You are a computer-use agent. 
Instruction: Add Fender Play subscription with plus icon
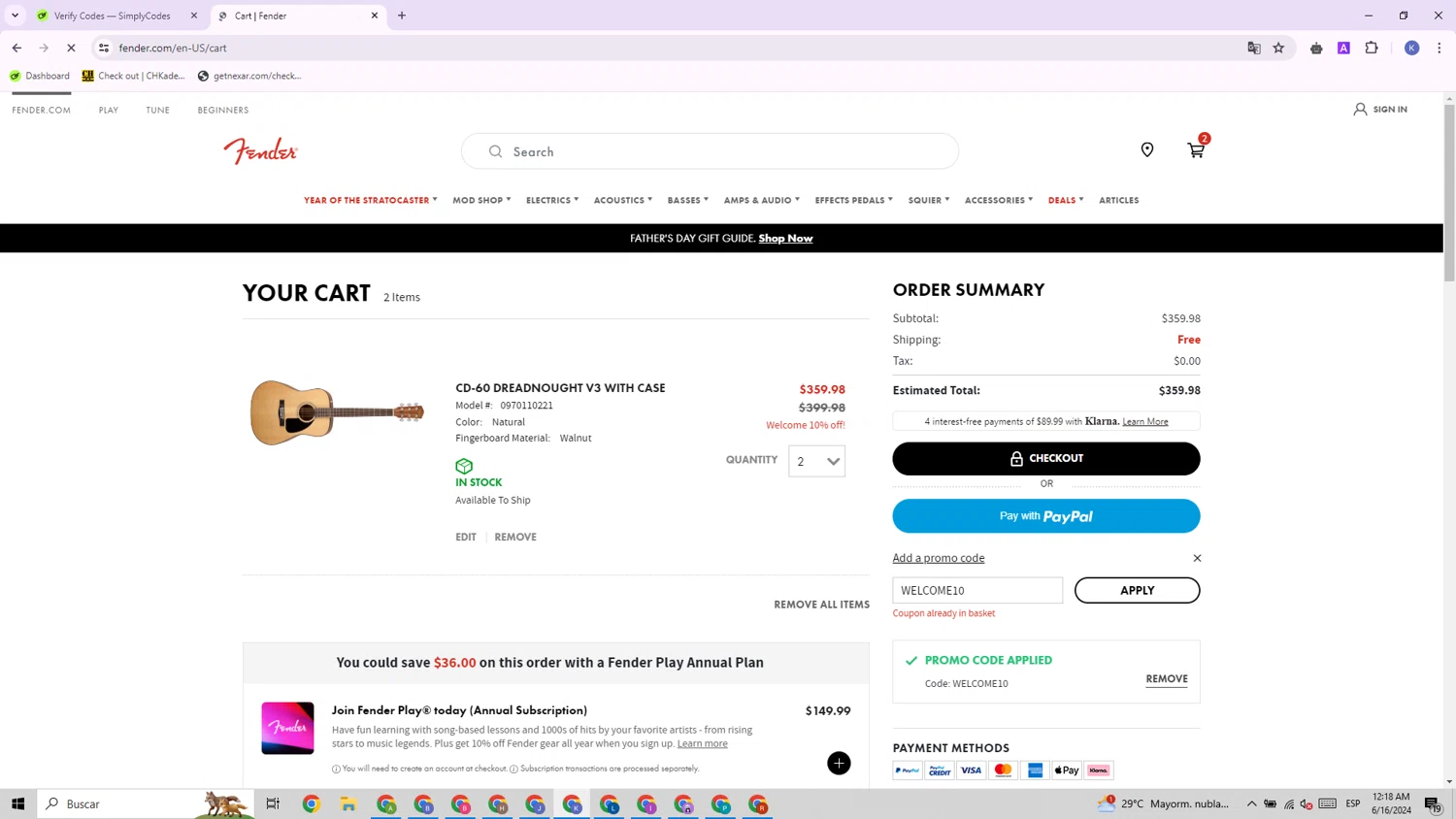coord(839,763)
